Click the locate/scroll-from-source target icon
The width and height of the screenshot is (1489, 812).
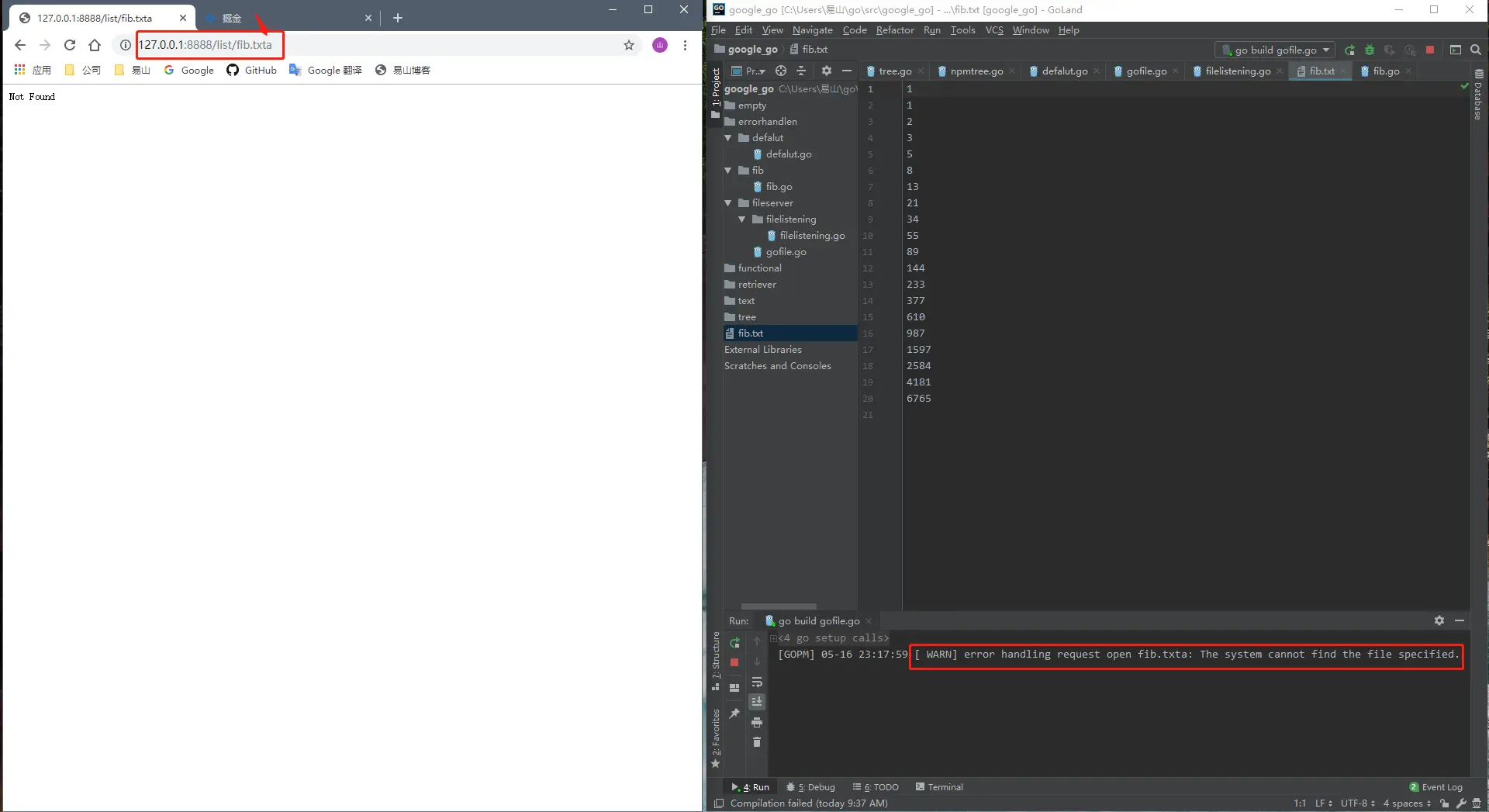point(781,71)
